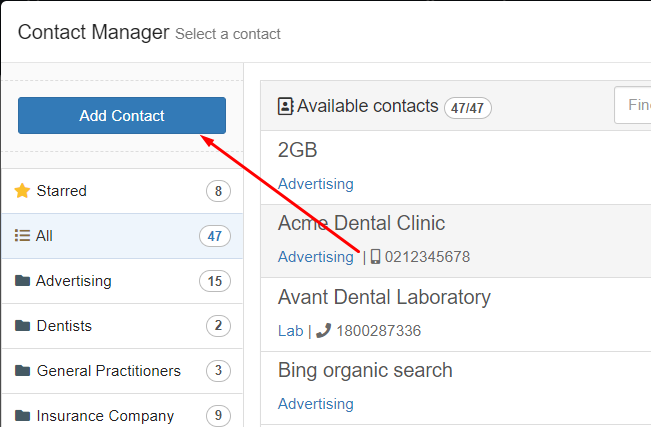Click the telephone icon for Avant Dental Laboratory
This screenshot has width=651, height=427.
click(x=323, y=331)
